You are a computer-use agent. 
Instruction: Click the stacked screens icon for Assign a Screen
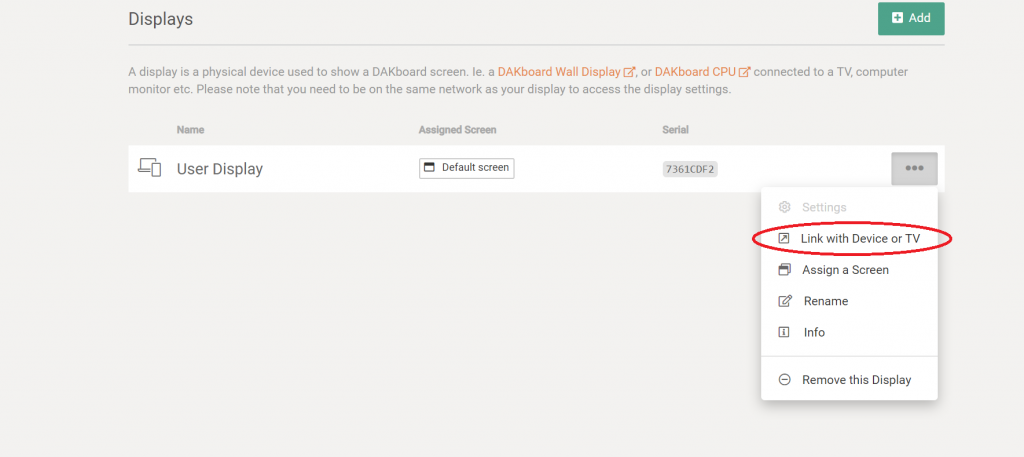(x=785, y=270)
